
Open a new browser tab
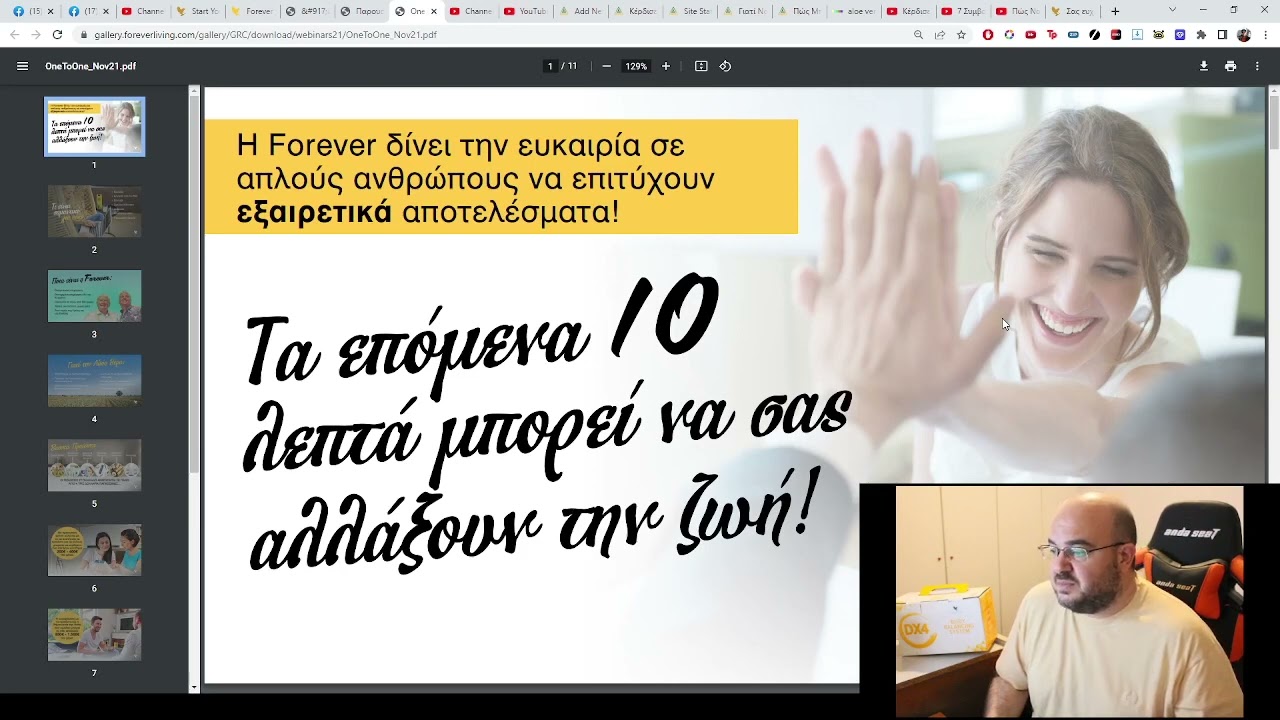[x=1115, y=11]
